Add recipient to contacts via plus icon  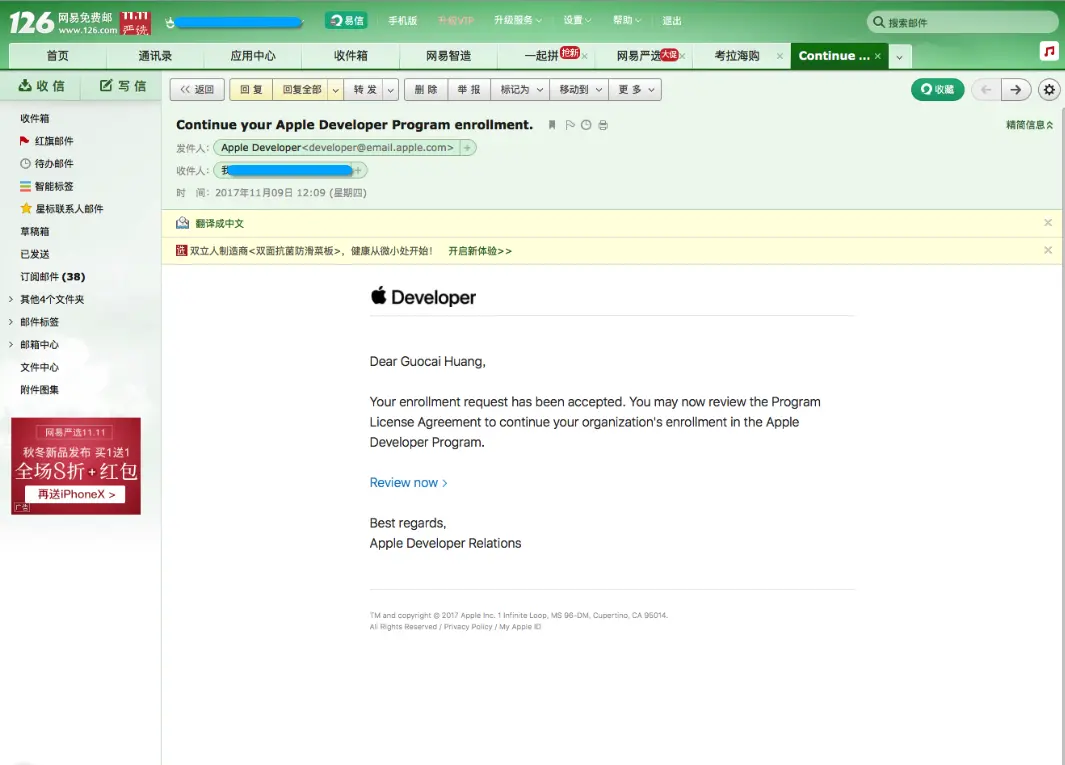(x=359, y=170)
